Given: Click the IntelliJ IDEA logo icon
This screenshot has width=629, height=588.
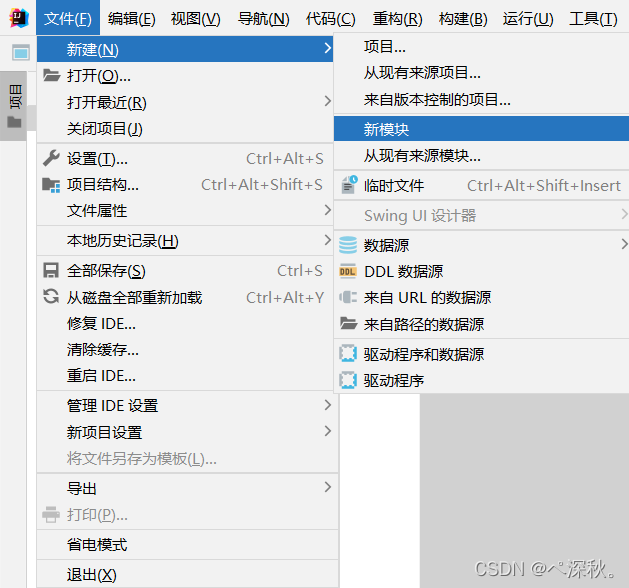Looking at the screenshot, I should click(x=18, y=18).
